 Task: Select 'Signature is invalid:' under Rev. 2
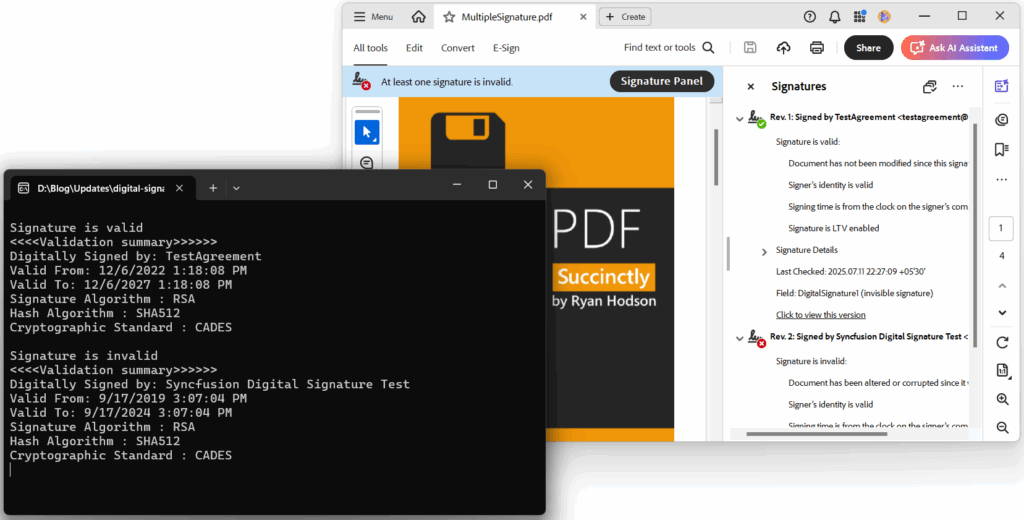(x=811, y=361)
